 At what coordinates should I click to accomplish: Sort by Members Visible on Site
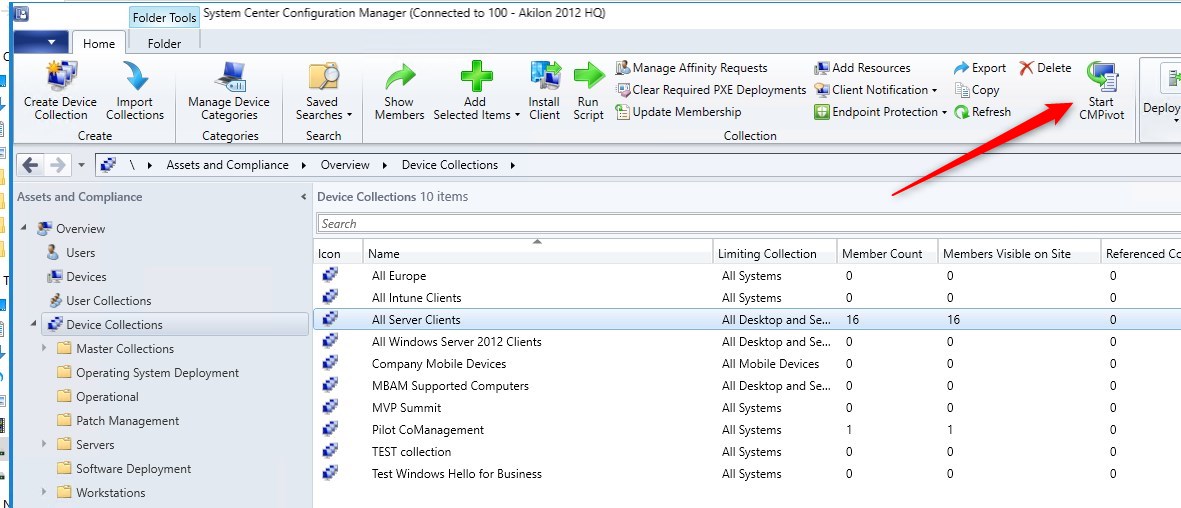coord(1019,254)
